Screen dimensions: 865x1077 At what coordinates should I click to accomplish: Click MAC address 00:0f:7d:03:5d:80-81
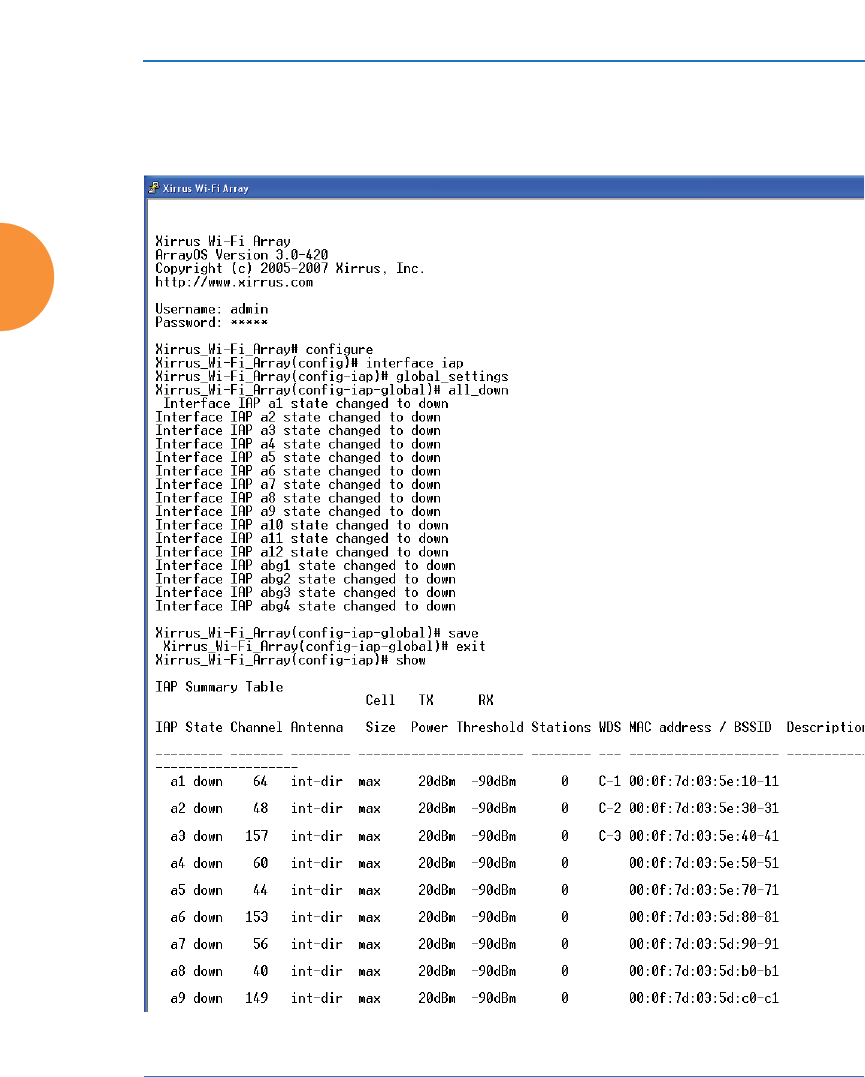point(704,917)
